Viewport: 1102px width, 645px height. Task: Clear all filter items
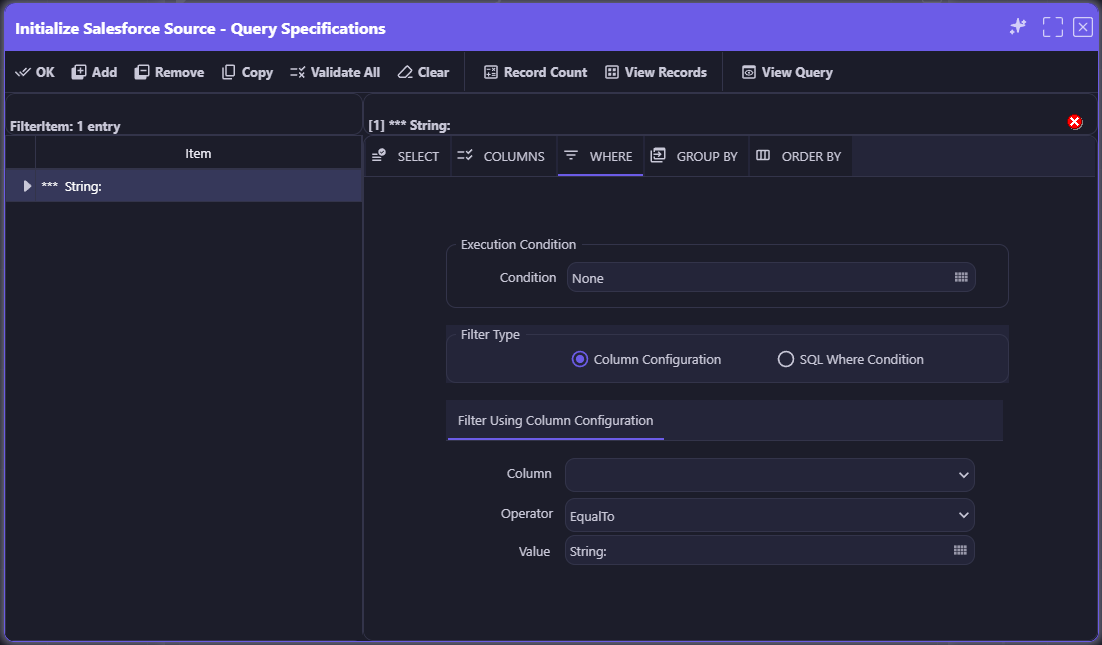423,72
